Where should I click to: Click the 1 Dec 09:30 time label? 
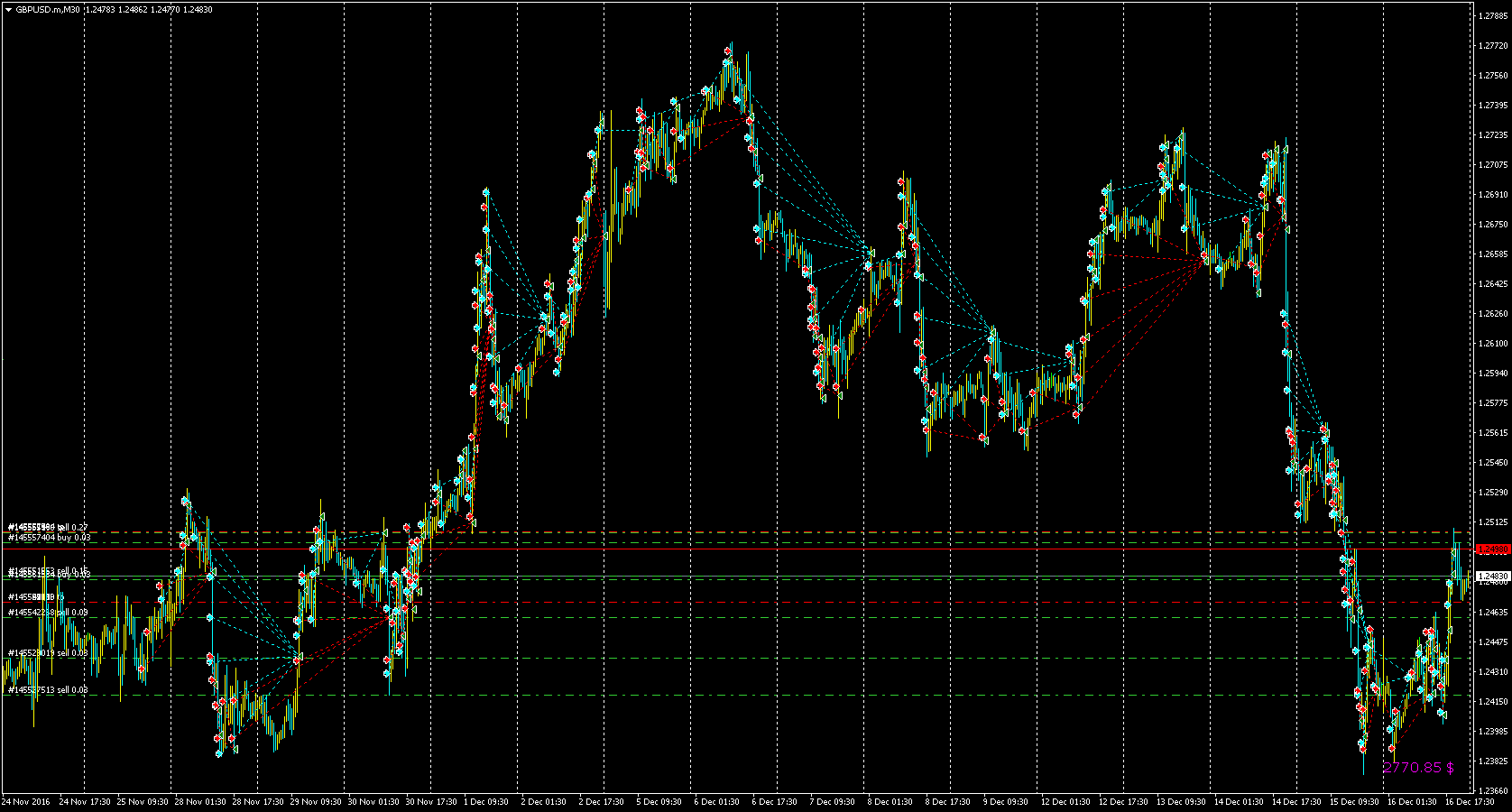486,802
